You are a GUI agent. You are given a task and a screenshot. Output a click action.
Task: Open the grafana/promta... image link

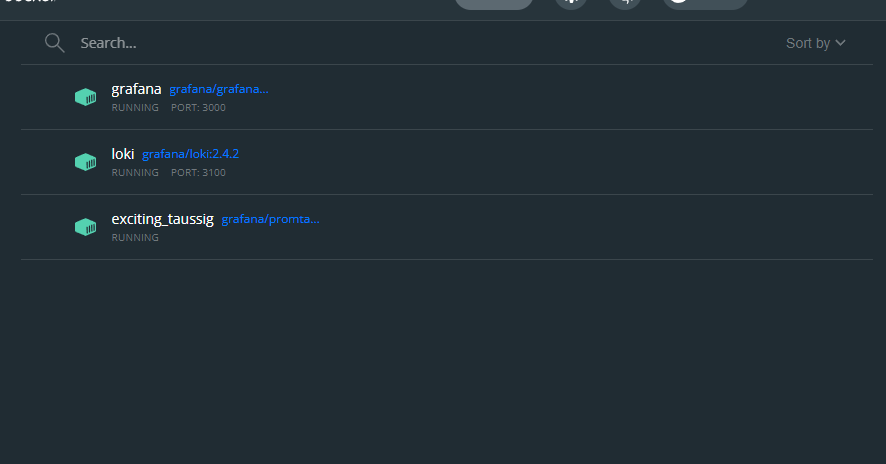pos(270,219)
